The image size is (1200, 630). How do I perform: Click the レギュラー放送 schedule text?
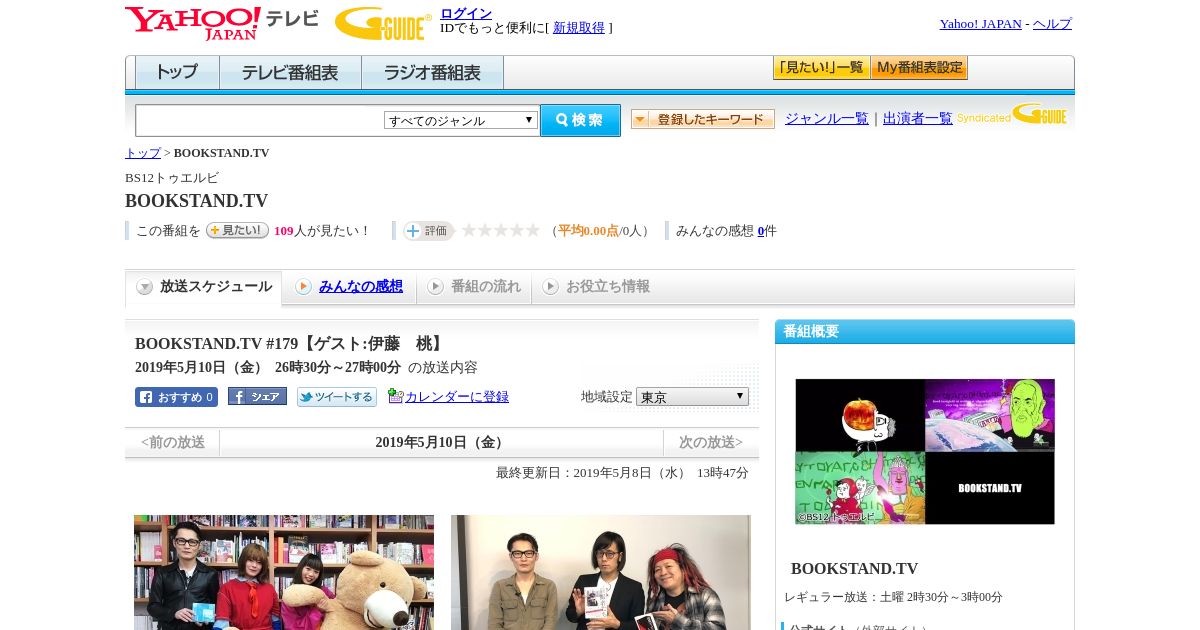(x=894, y=597)
